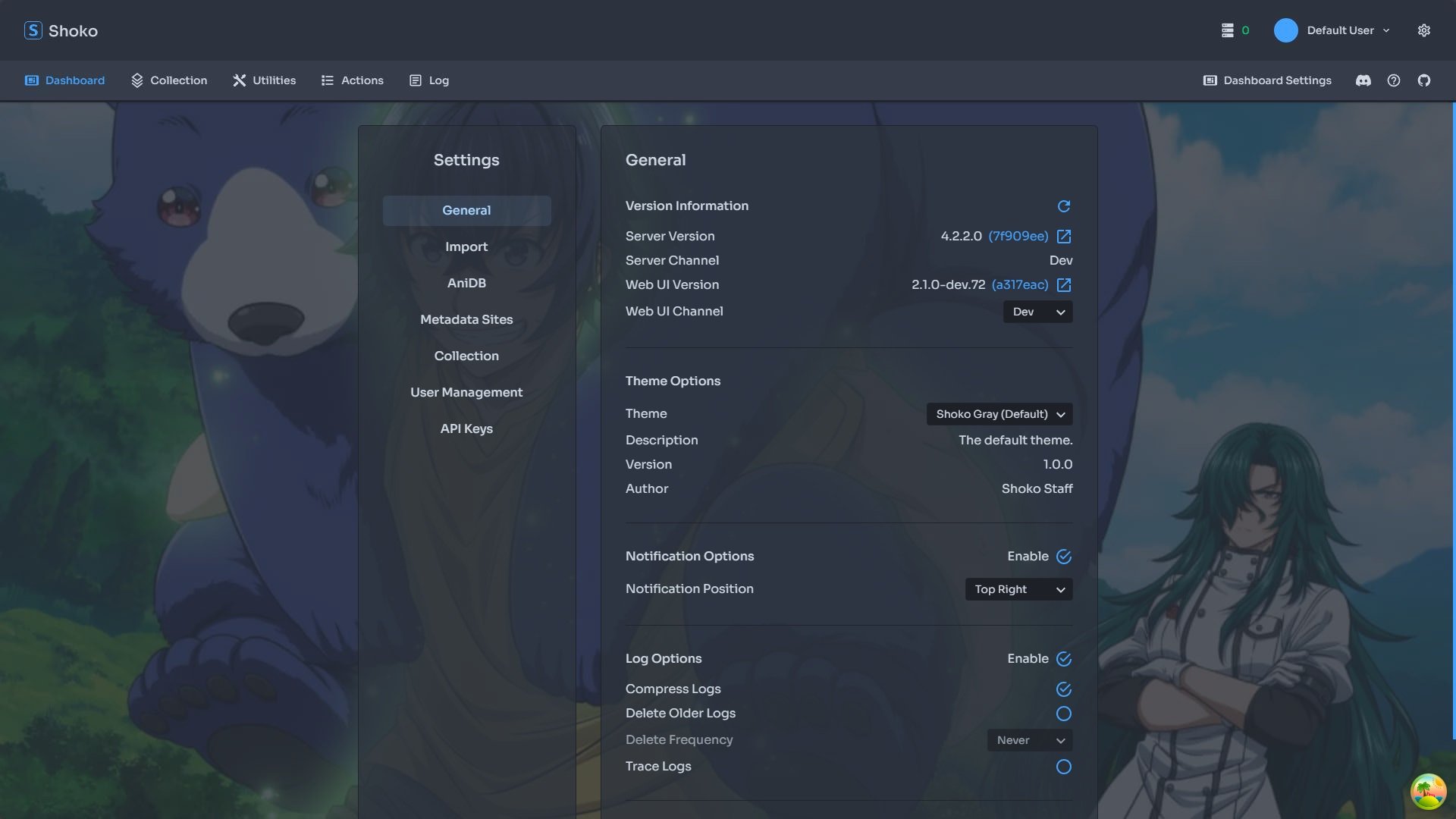Screen dimensions: 1456x819
Task: Open the help question mark icon
Action: 1394,80
